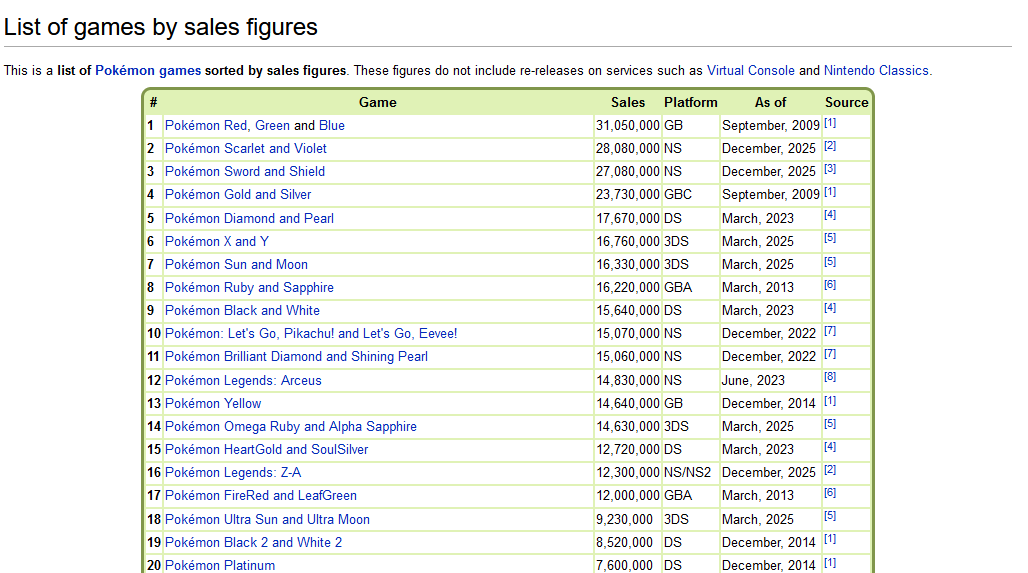
Task: Click the Platform column header
Action: (691, 102)
